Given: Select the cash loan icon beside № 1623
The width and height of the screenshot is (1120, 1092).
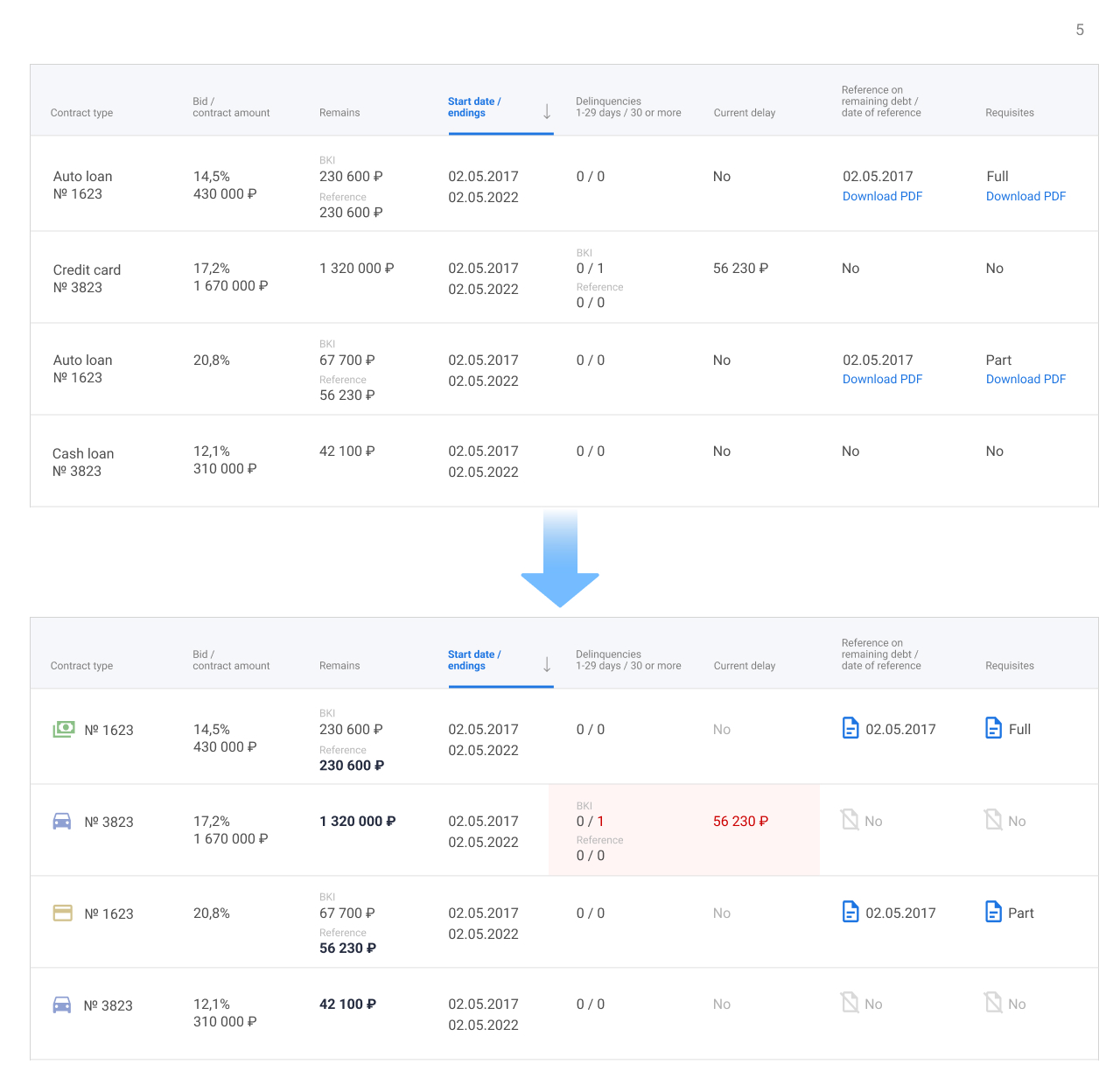Looking at the screenshot, I should coord(63,729).
